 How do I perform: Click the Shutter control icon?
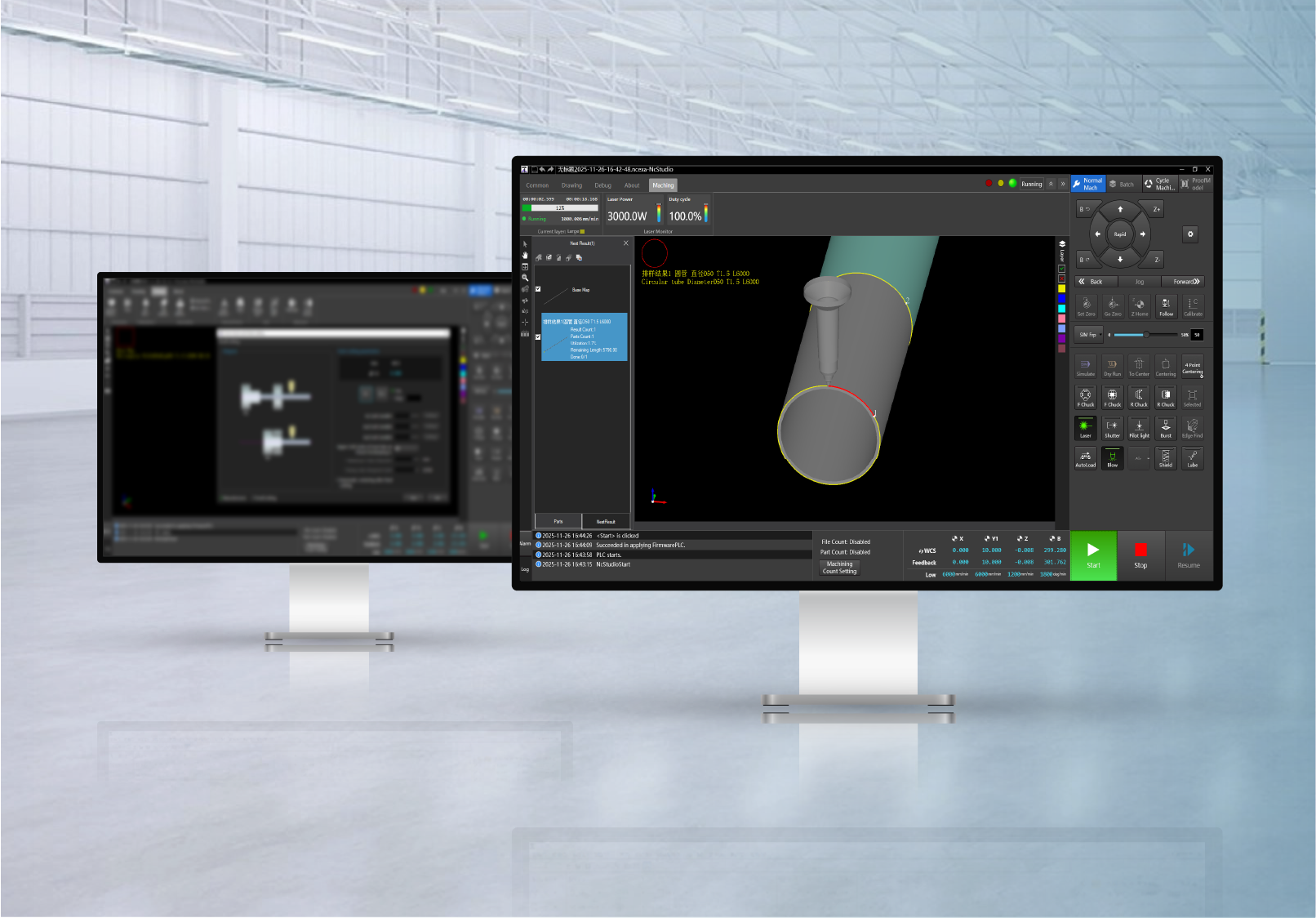click(x=1112, y=427)
